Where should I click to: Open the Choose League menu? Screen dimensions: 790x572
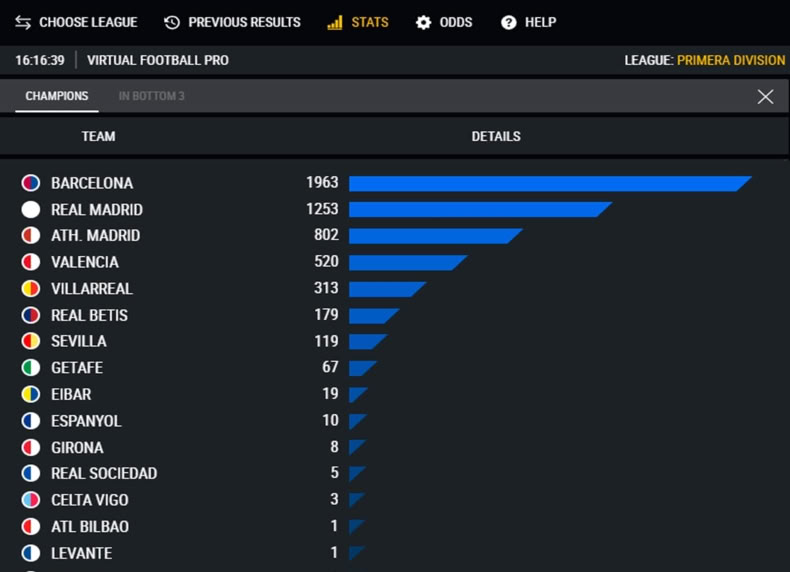click(x=76, y=22)
